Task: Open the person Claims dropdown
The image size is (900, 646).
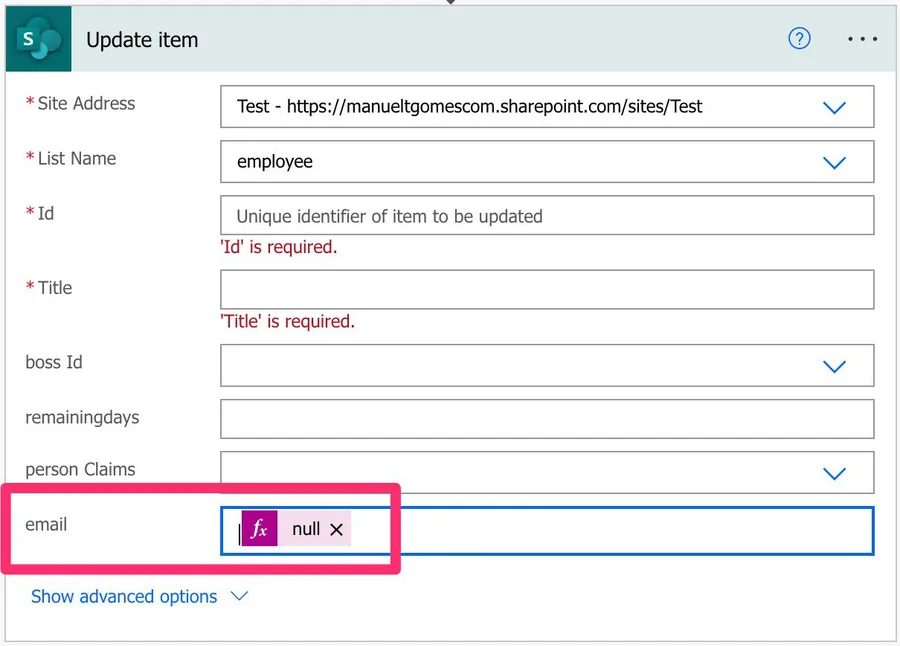Action: pos(834,473)
